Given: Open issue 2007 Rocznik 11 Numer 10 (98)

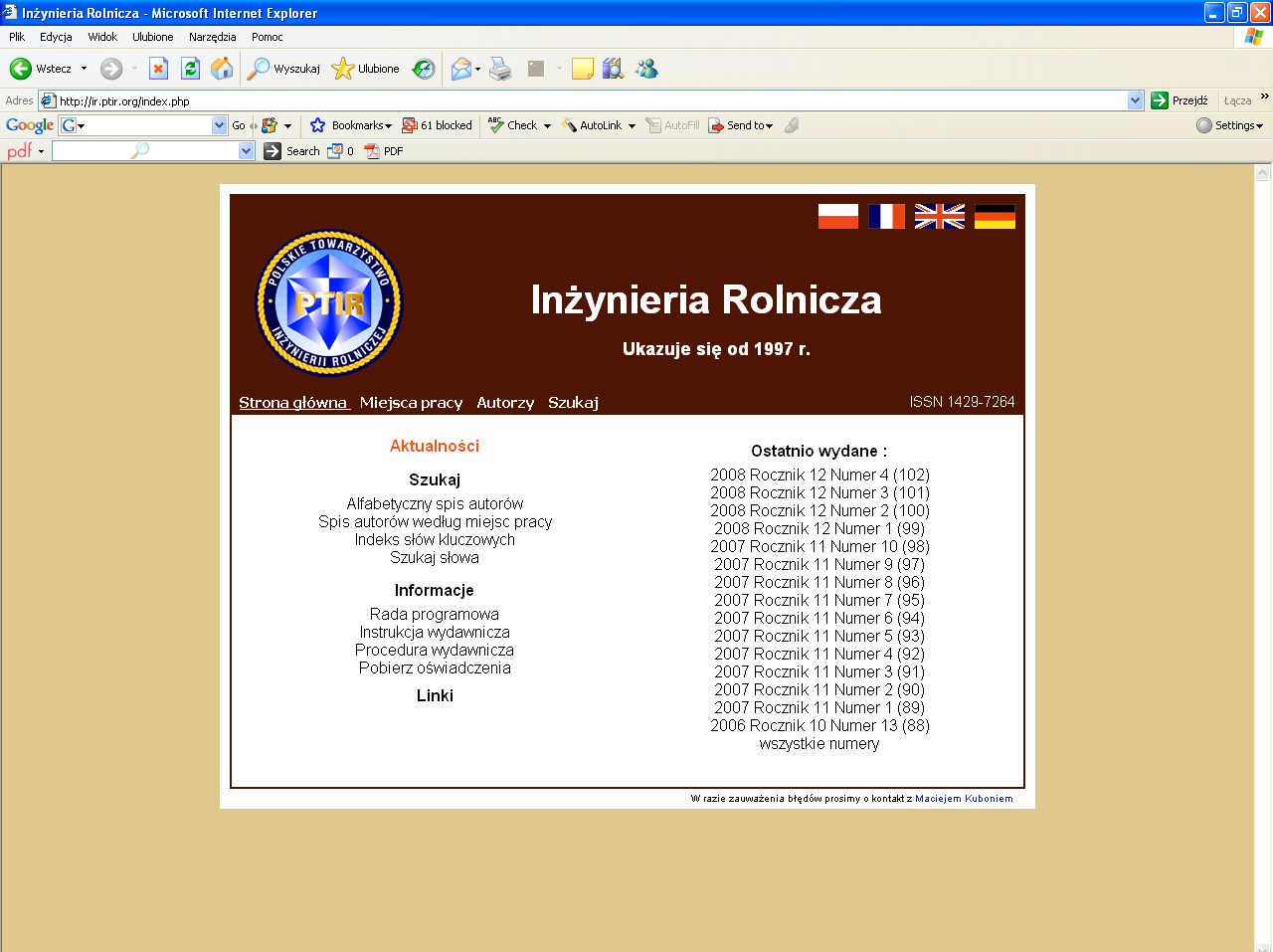Looking at the screenshot, I should click(x=819, y=546).
